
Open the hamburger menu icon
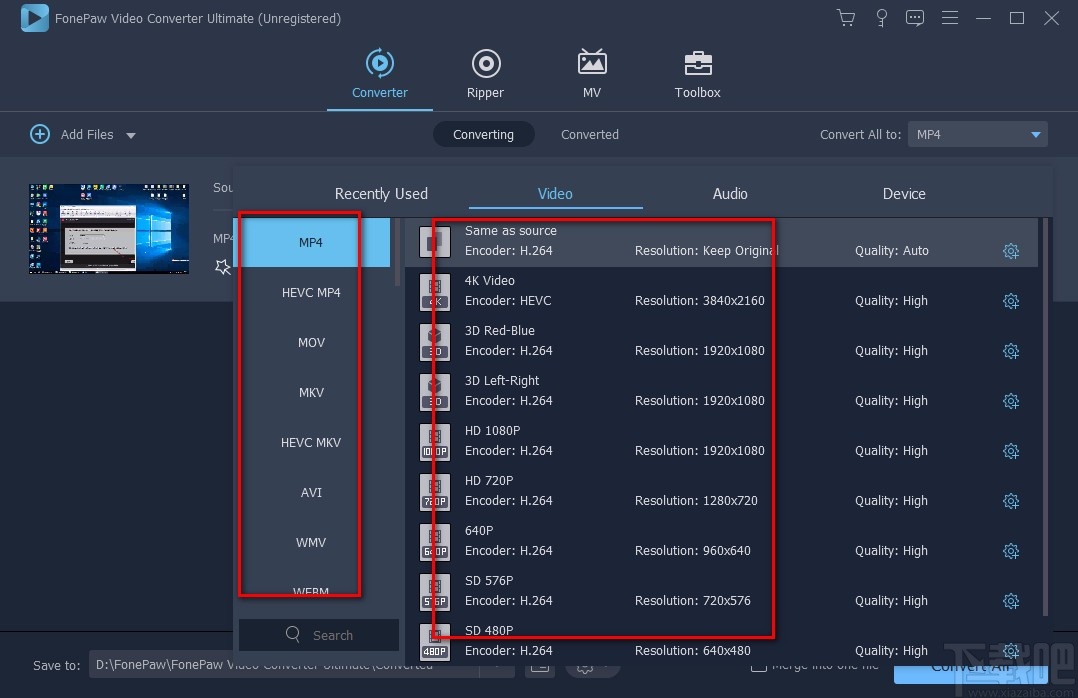pos(949,18)
